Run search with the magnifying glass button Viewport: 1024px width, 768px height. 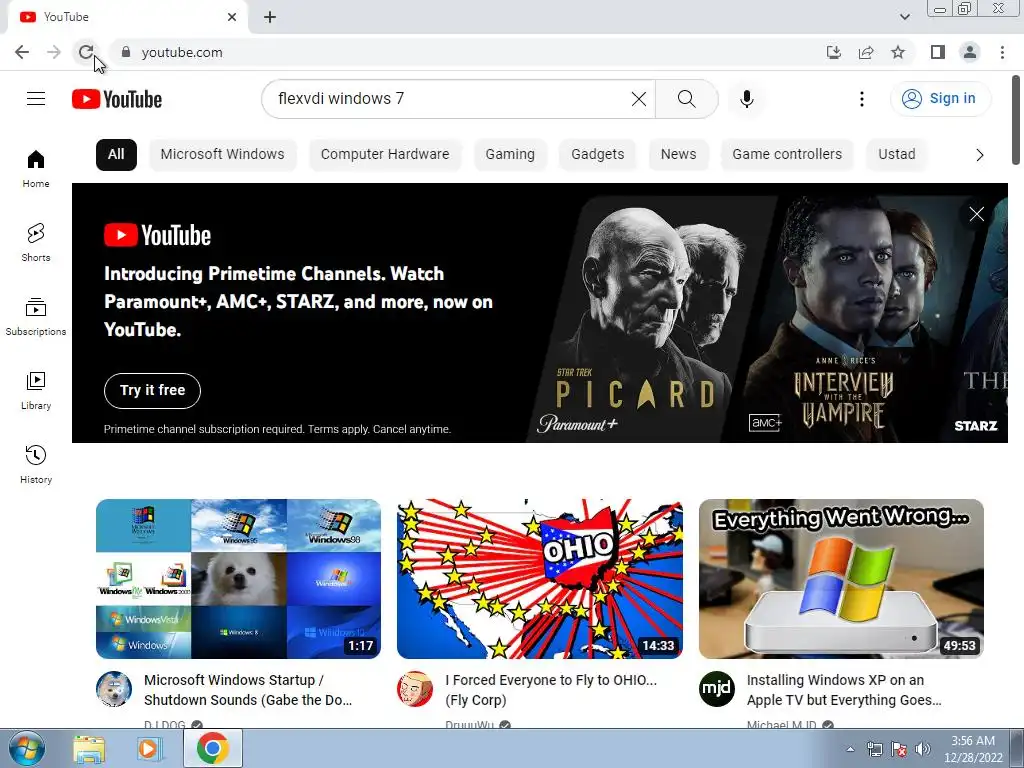(686, 99)
